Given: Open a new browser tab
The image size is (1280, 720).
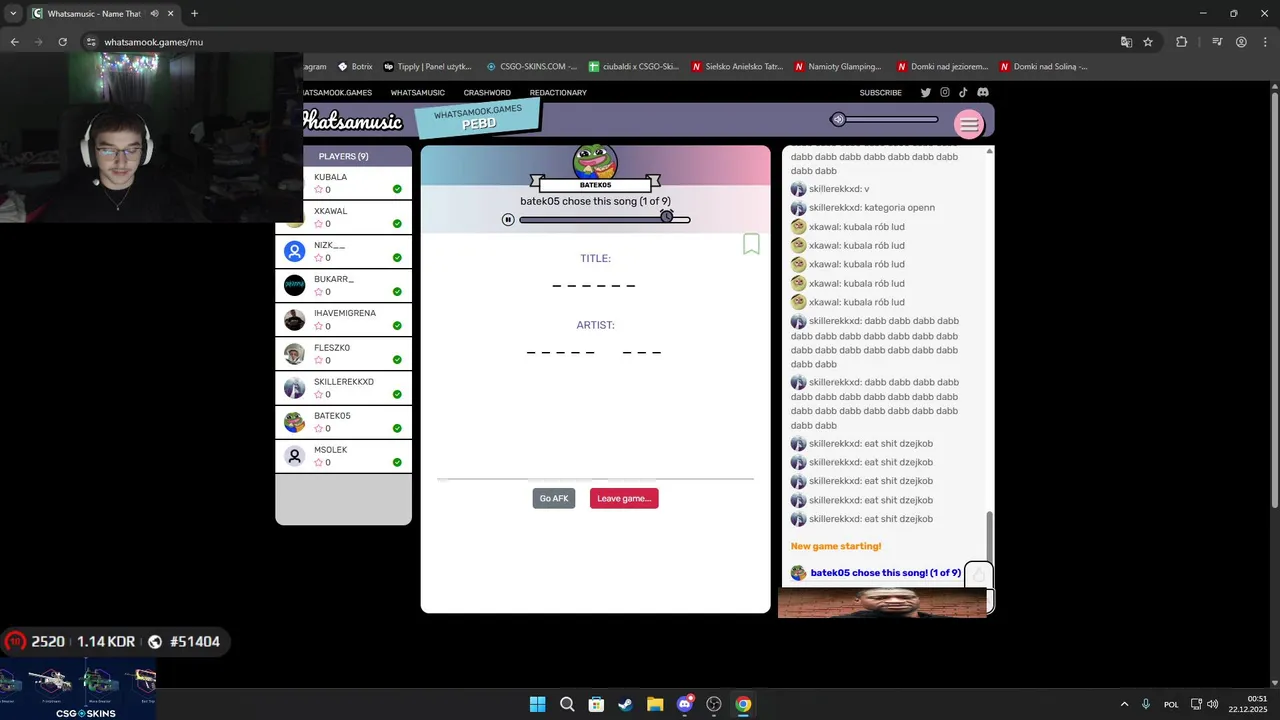Looking at the screenshot, I should [x=194, y=14].
